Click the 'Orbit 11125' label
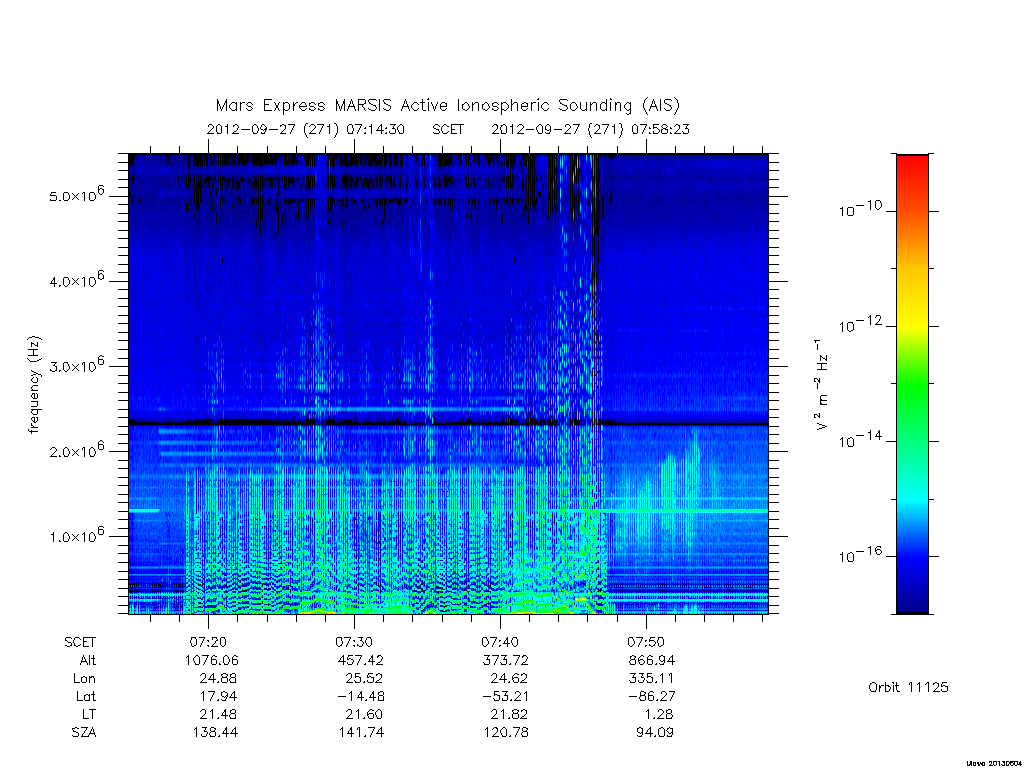The width and height of the screenshot is (1024, 768). (x=908, y=687)
